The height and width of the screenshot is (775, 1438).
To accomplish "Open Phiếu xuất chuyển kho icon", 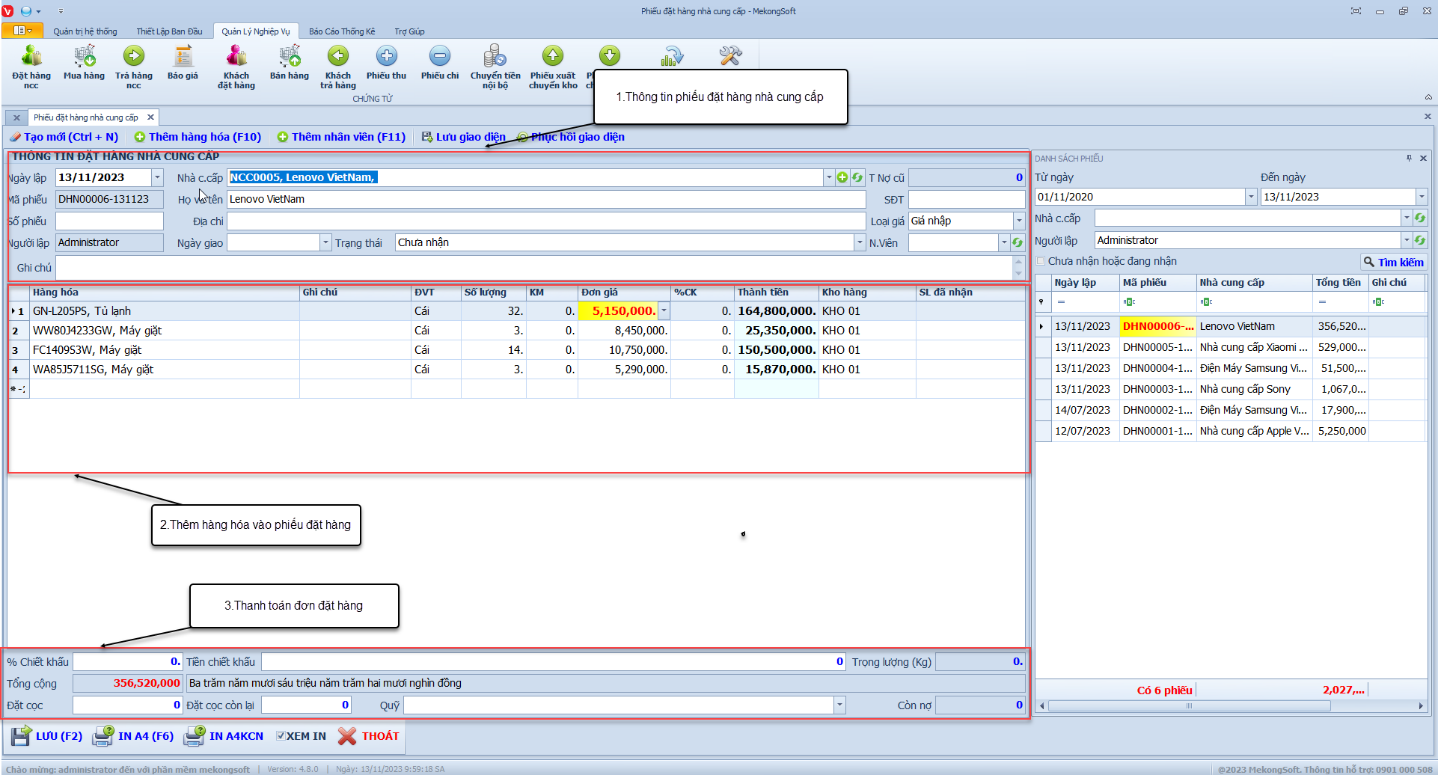I will [553, 63].
